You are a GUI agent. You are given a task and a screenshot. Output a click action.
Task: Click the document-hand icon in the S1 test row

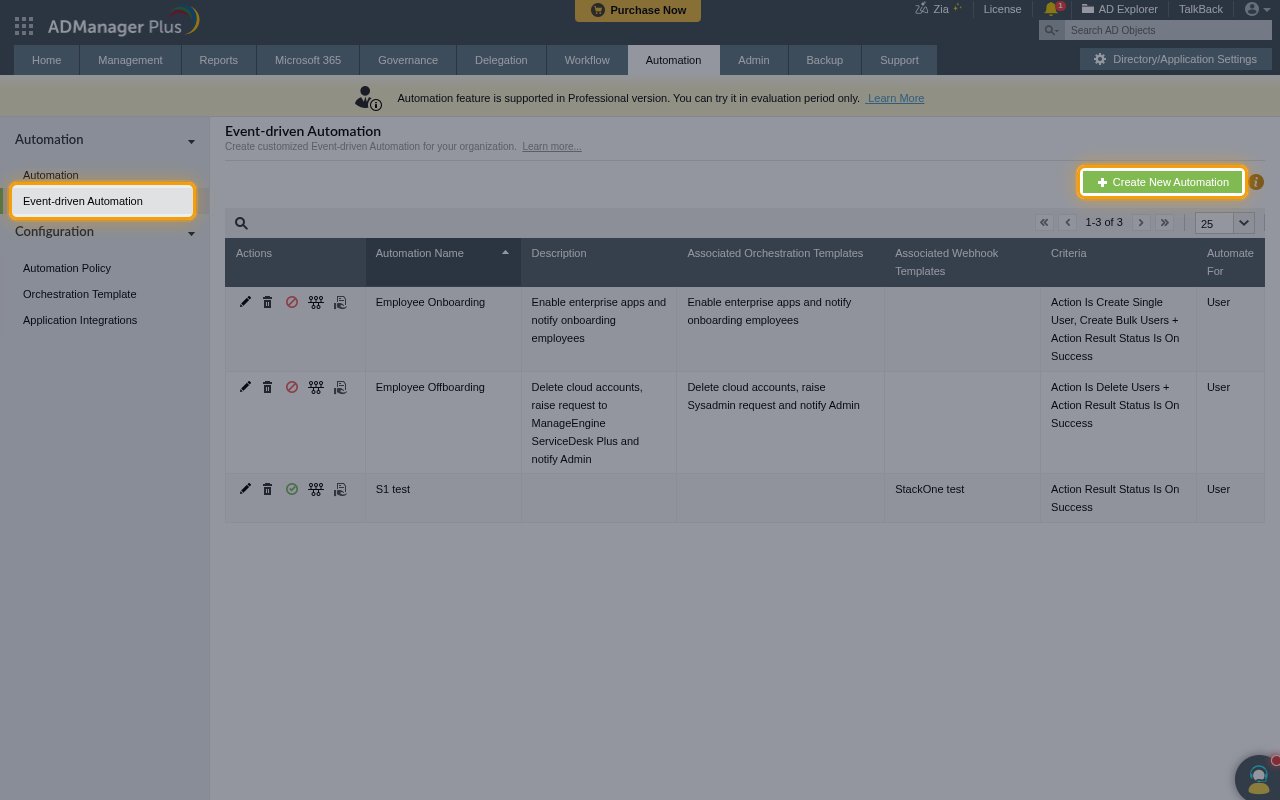340,489
